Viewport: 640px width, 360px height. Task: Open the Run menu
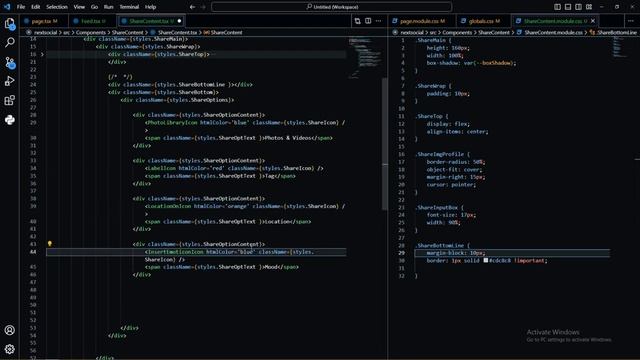[109, 7]
